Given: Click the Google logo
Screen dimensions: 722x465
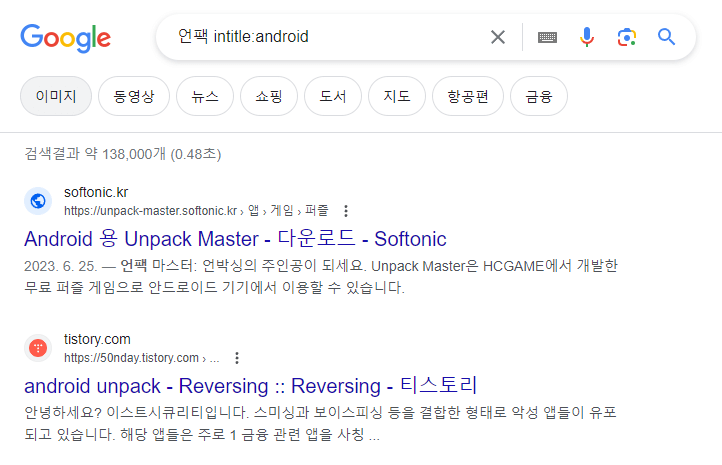Looking at the screenshot, I should tap(65, 38).
